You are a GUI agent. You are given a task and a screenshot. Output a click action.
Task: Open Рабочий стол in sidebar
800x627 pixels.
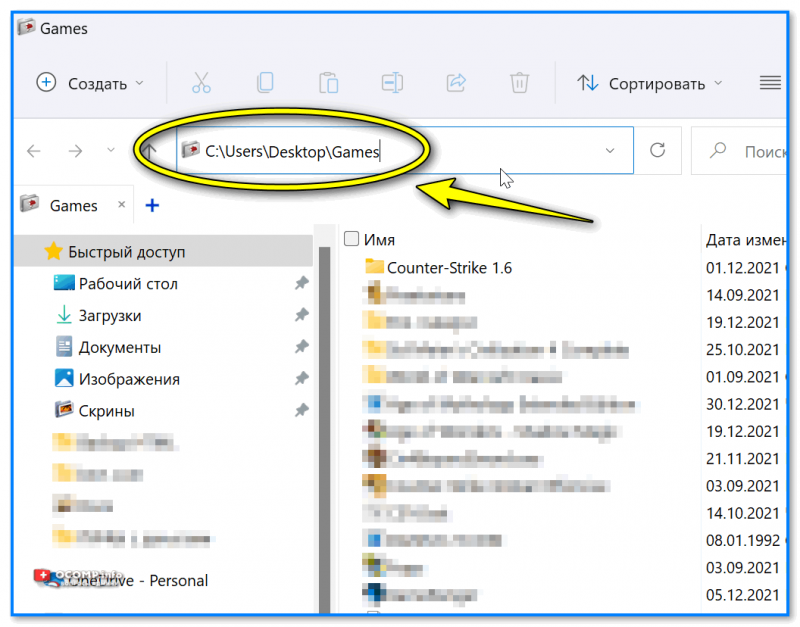click(128, 284)
